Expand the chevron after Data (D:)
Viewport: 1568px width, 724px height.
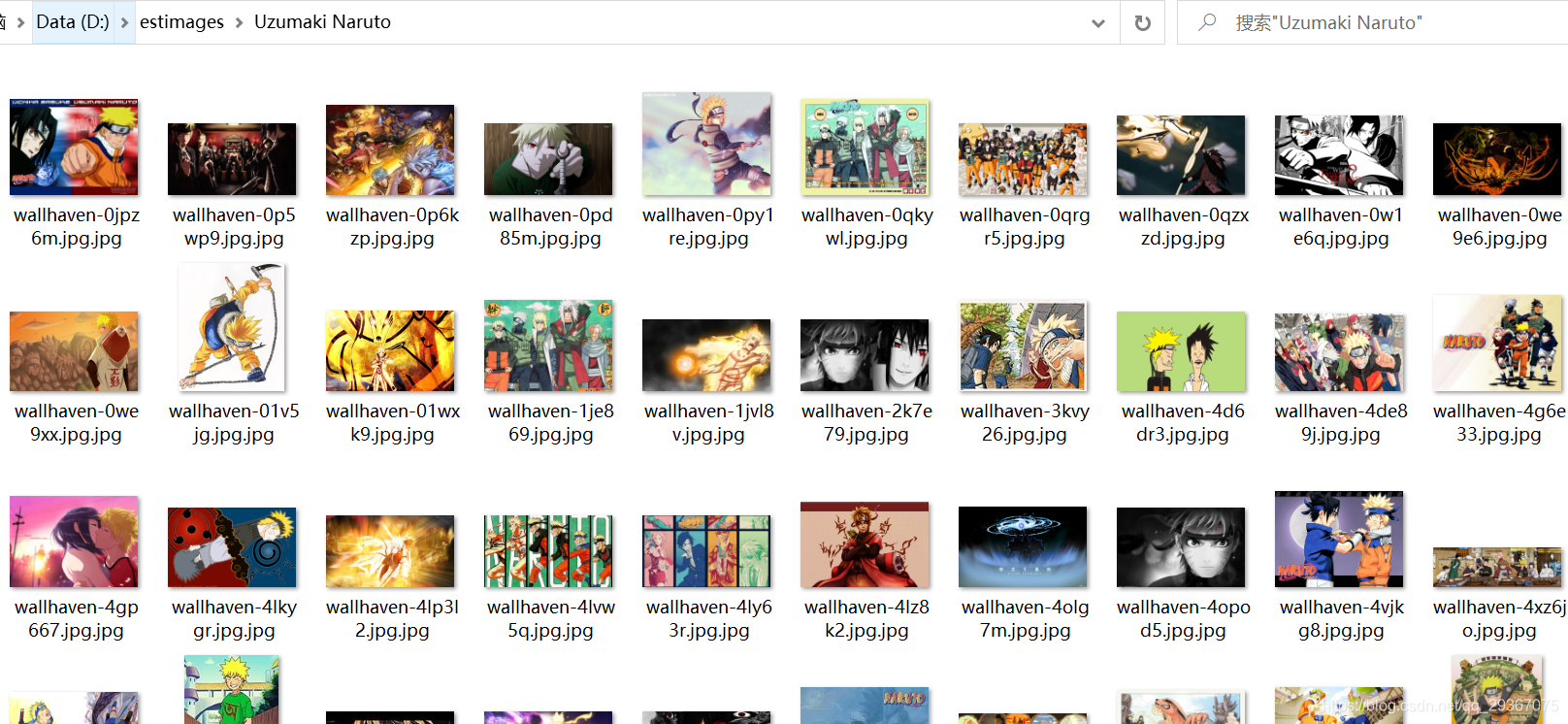tap(124, 22)
